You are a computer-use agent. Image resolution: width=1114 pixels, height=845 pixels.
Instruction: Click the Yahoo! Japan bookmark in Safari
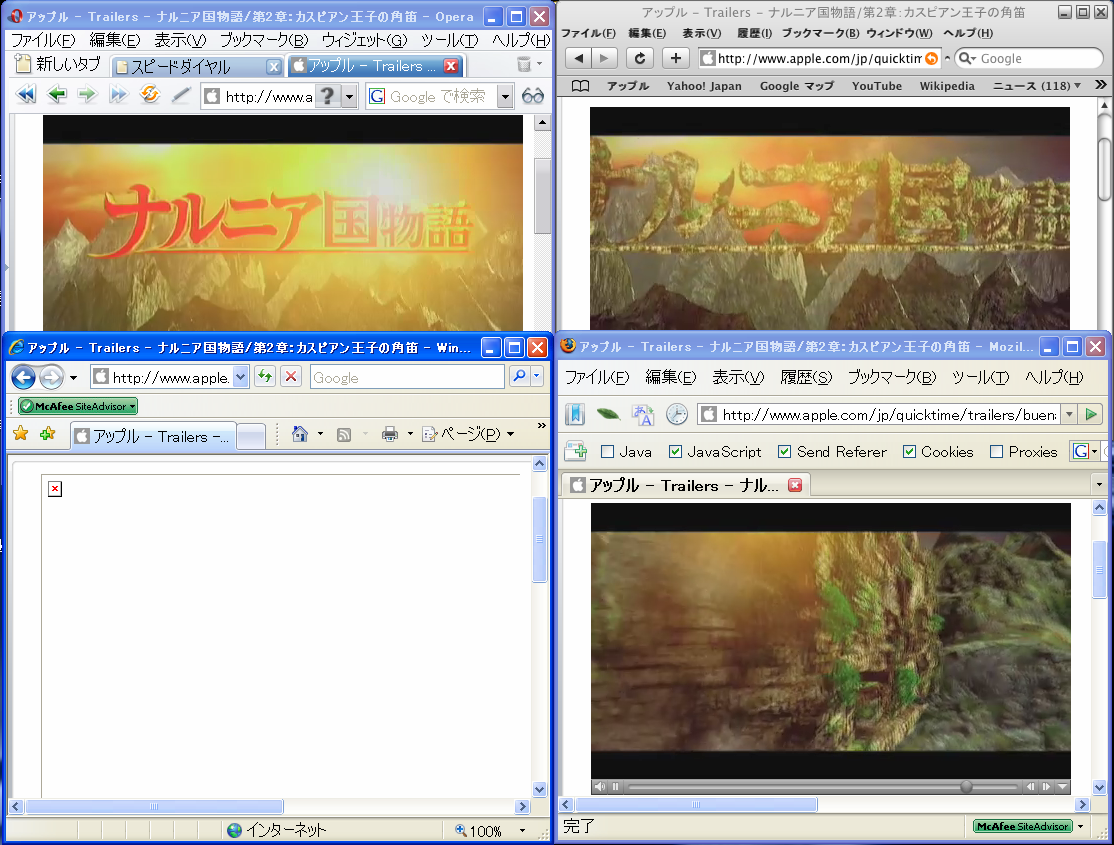[x=704, y=86]
